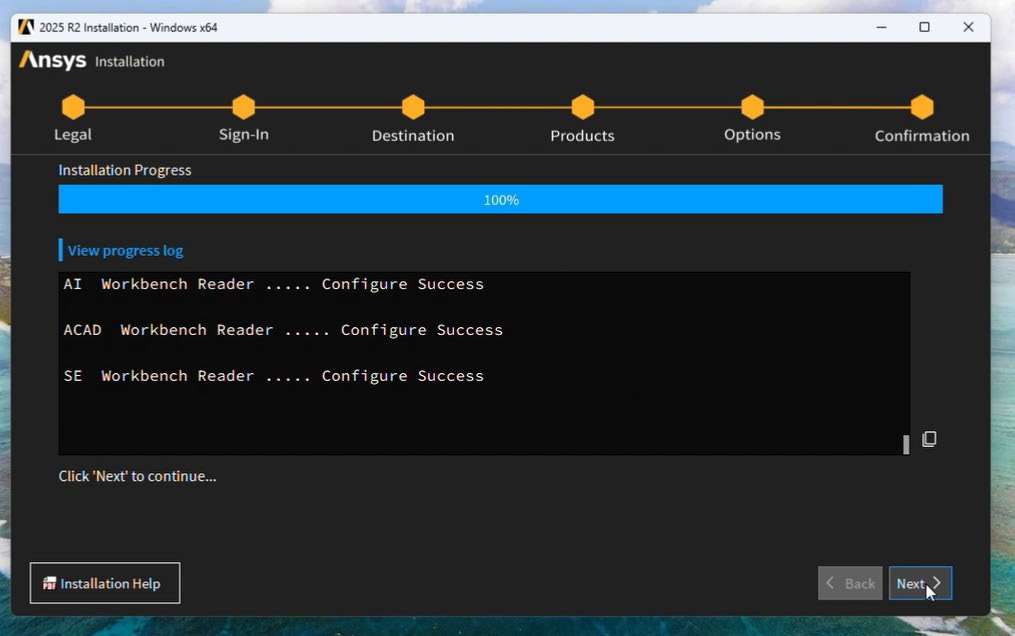Click the Confirmation step hexagon
This screenshot has height=636, width=1015.
pyautogui.click(x=922, y=107)
